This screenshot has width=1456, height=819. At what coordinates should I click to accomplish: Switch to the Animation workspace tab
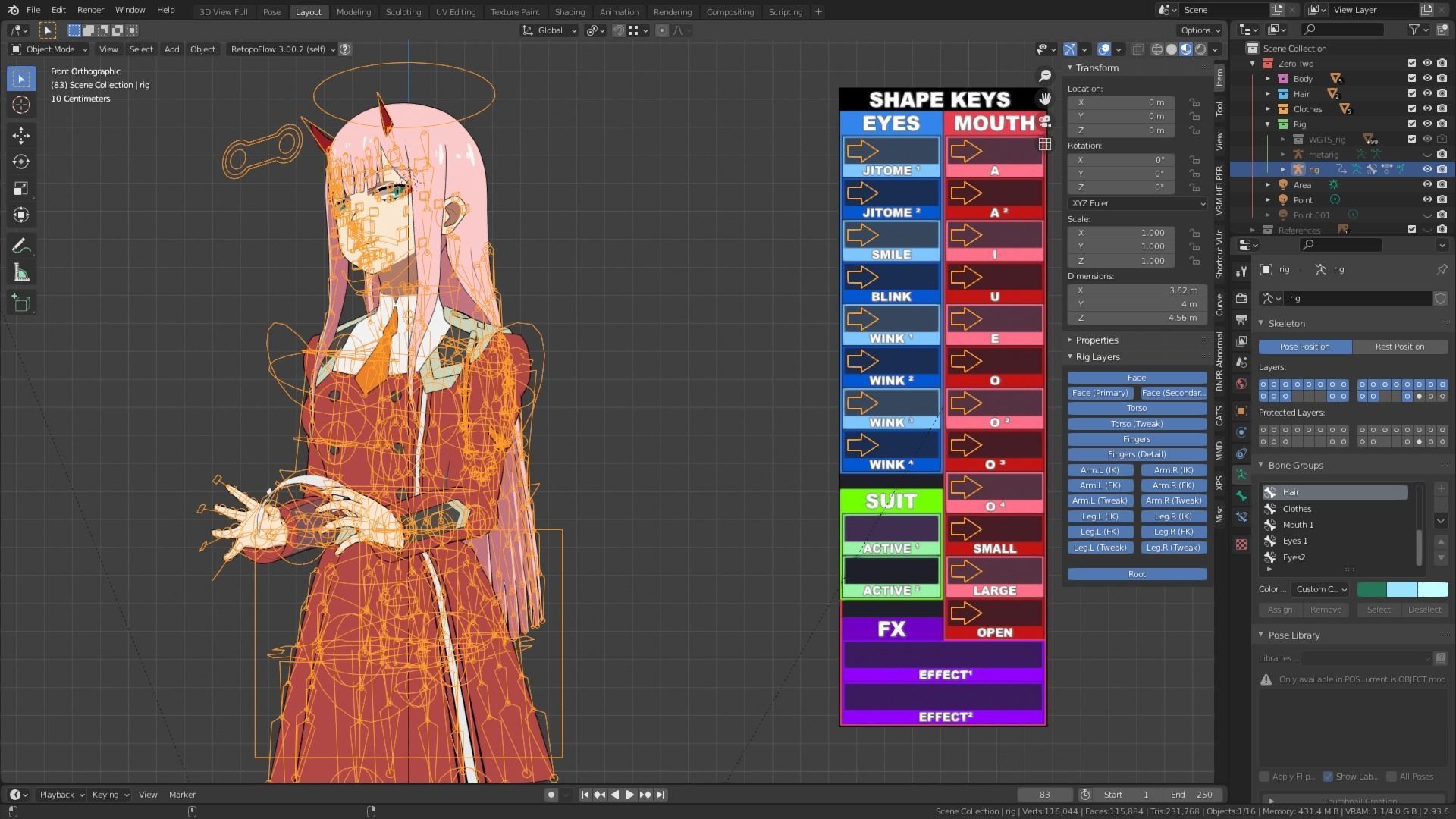pyautogui.click(x=619, y=11)
